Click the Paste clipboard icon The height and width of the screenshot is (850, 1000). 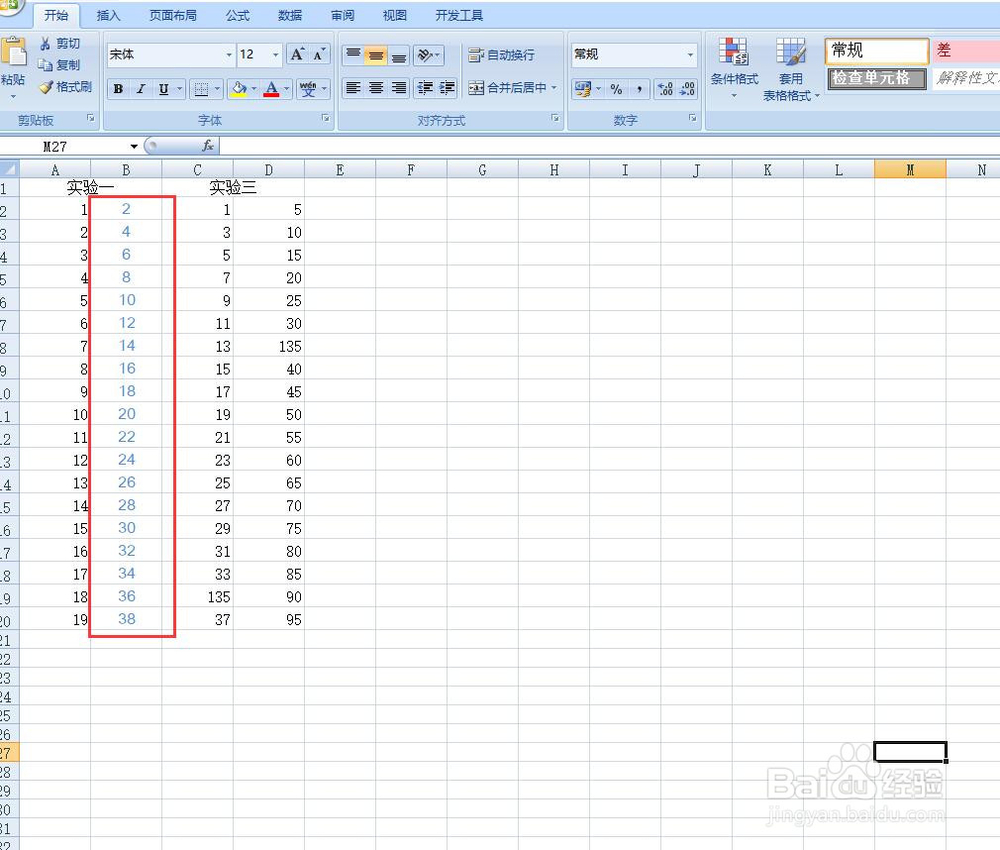point(13,52)
